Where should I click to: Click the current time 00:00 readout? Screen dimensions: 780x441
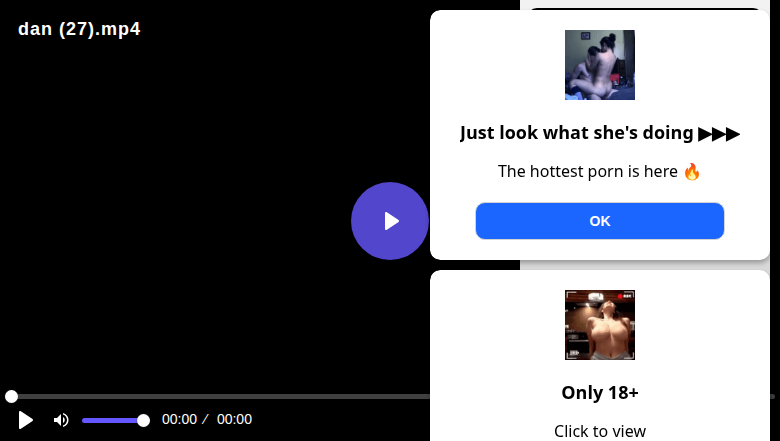(179, 420)
